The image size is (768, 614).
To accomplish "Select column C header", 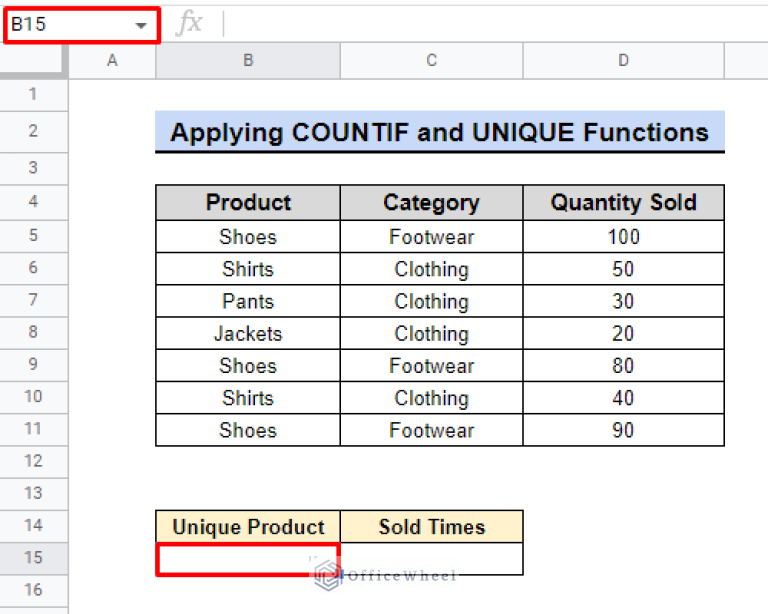I will point(431,61).
